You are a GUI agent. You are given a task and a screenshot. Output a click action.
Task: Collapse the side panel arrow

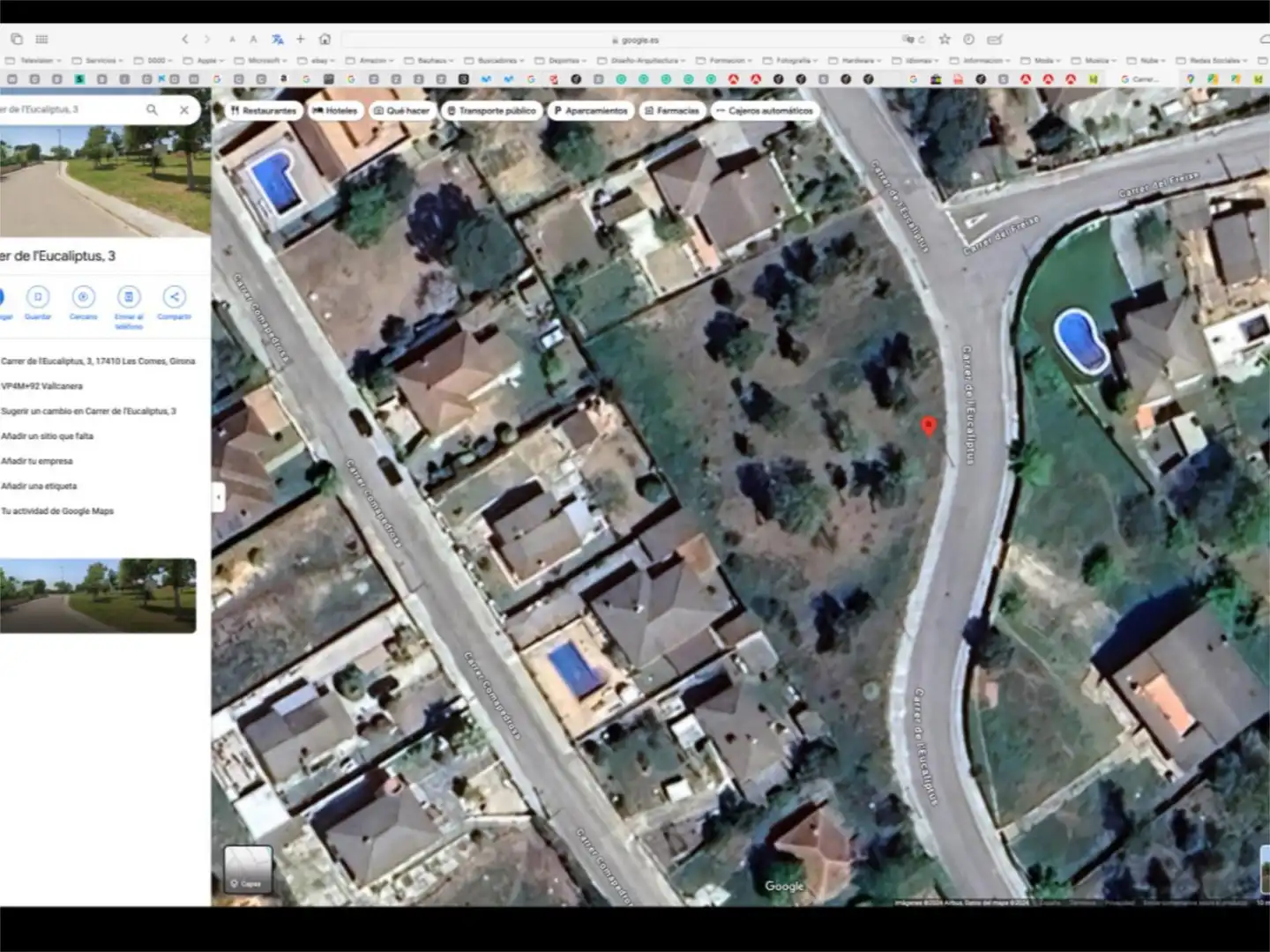(x=218, y=497)
